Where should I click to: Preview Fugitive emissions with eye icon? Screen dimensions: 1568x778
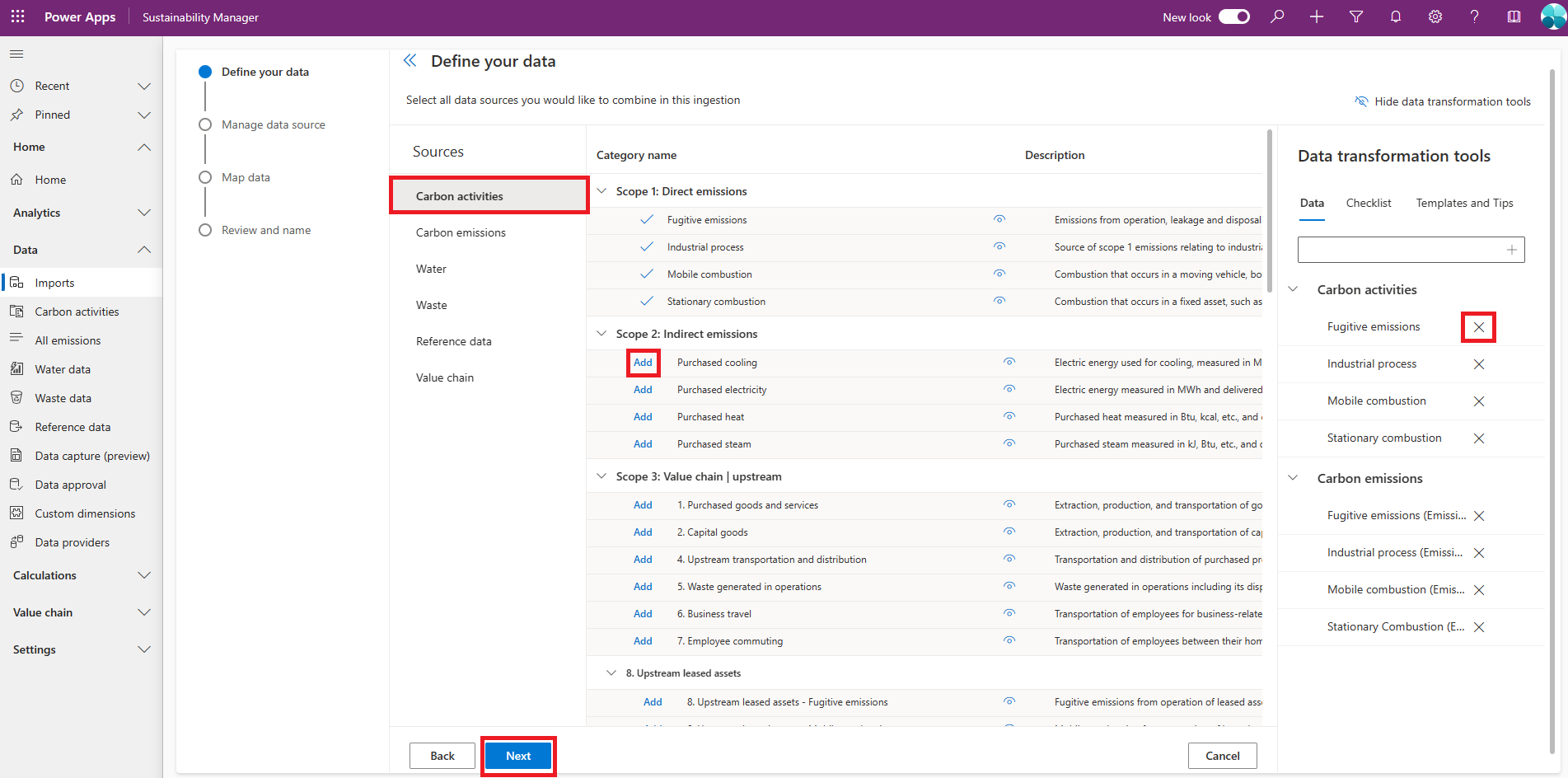[999, 219]
